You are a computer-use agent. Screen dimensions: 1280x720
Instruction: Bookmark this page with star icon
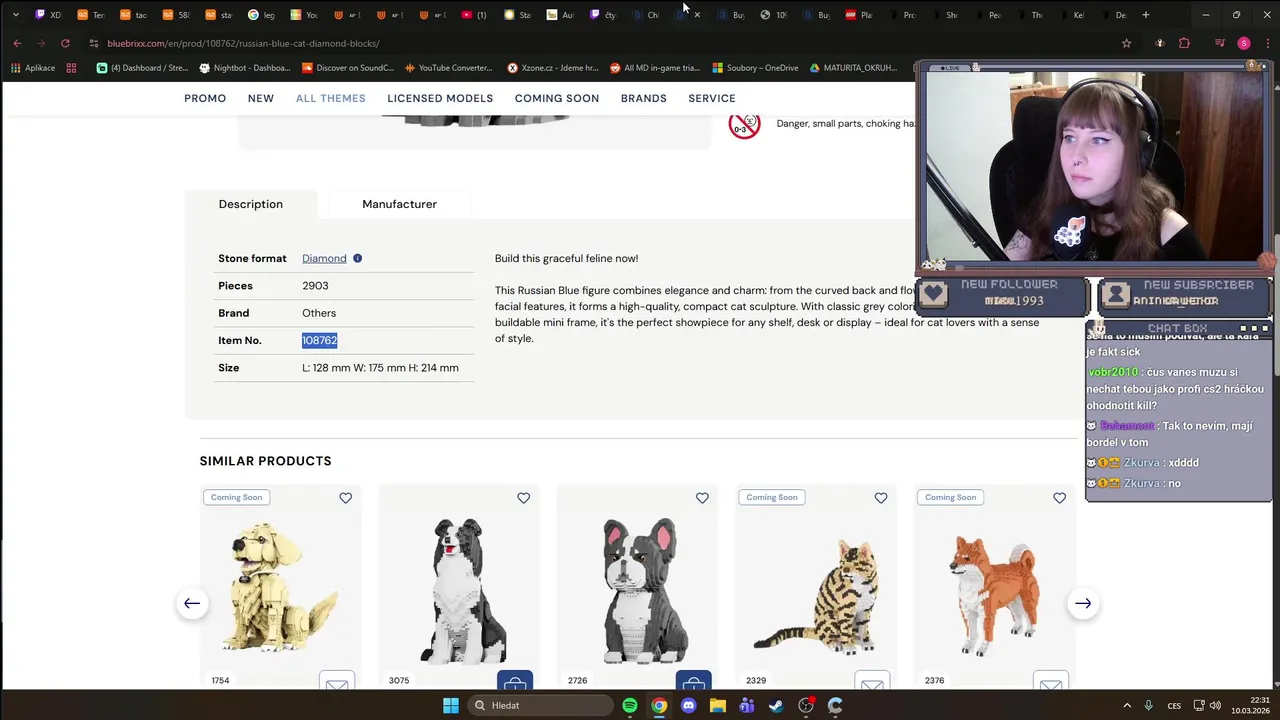tap(1126, 43)
